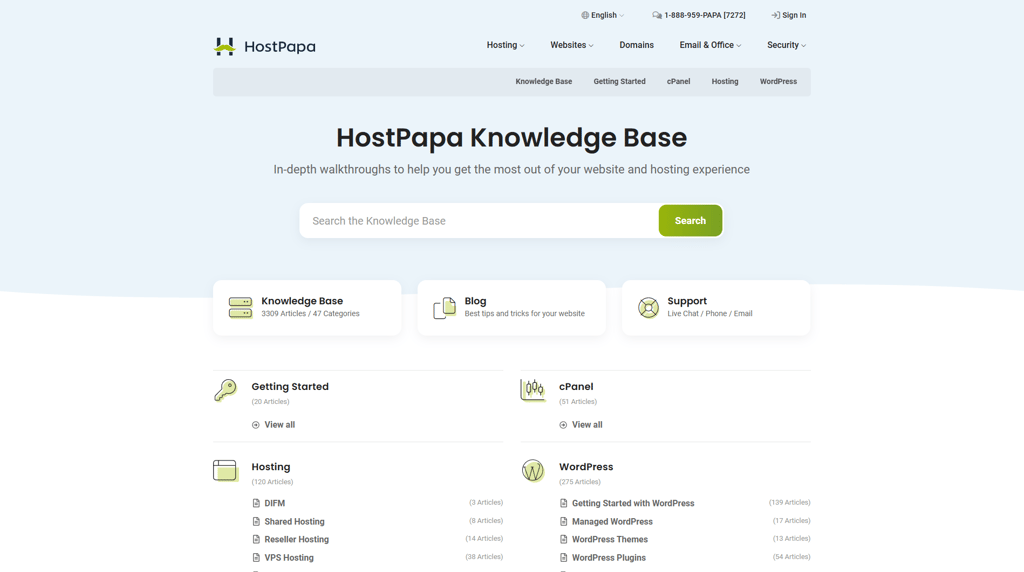
Task: Open the Getting Started category heading
Action: click(x=290, y=387)
